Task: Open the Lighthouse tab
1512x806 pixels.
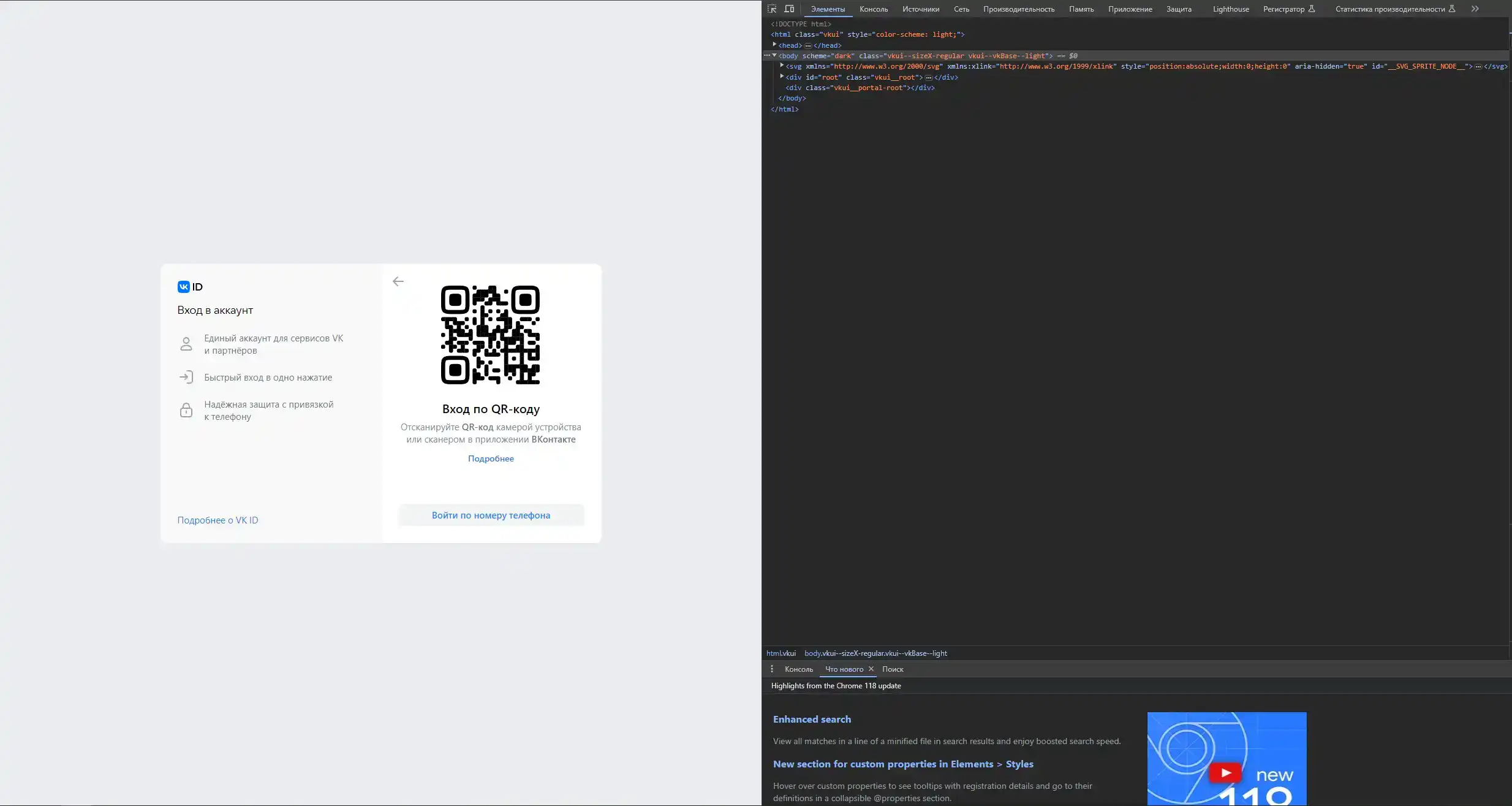Action: pyautogui.click(x=1231, y=9)
